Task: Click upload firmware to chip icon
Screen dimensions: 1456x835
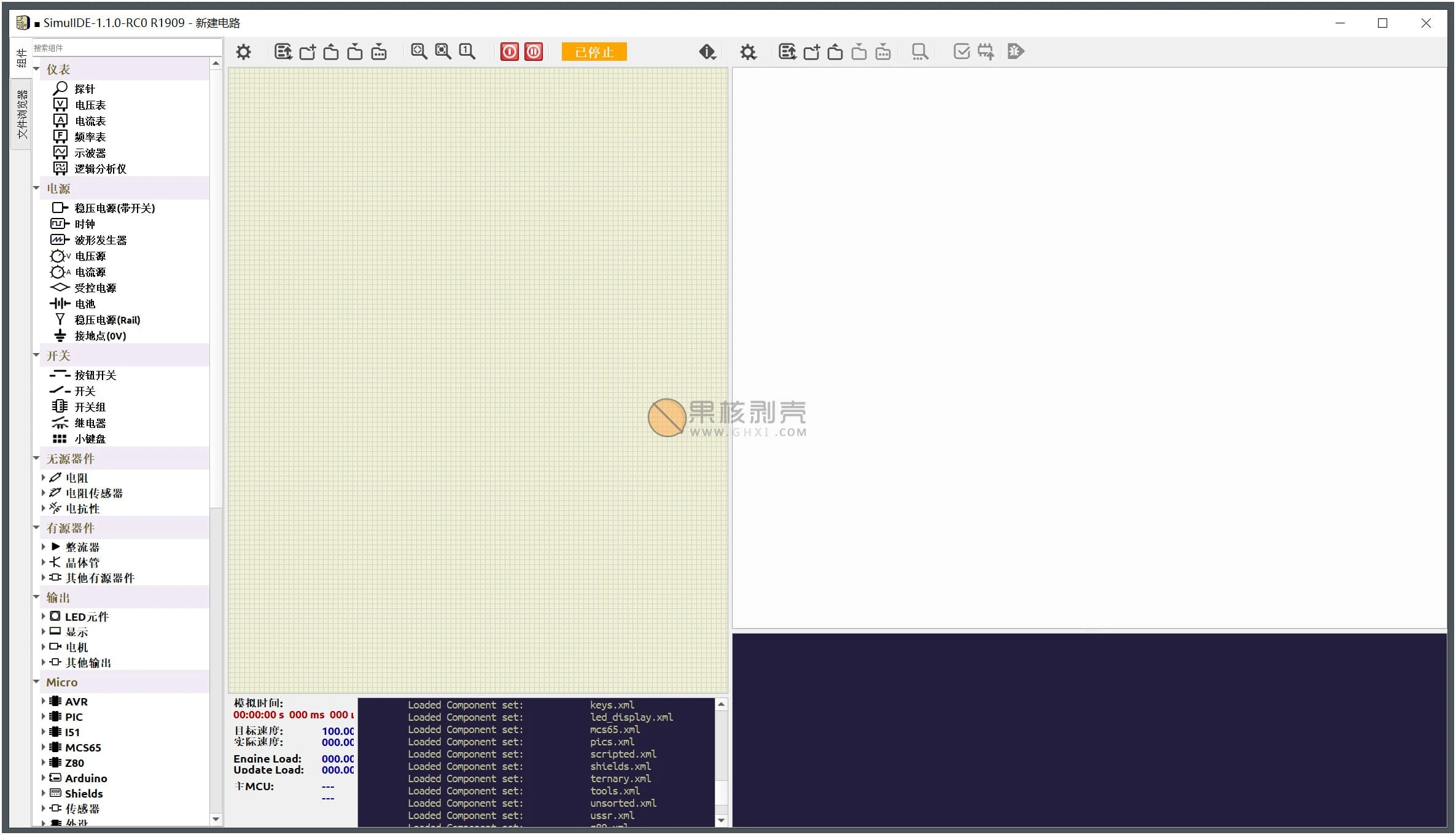Action: point(986,52)
